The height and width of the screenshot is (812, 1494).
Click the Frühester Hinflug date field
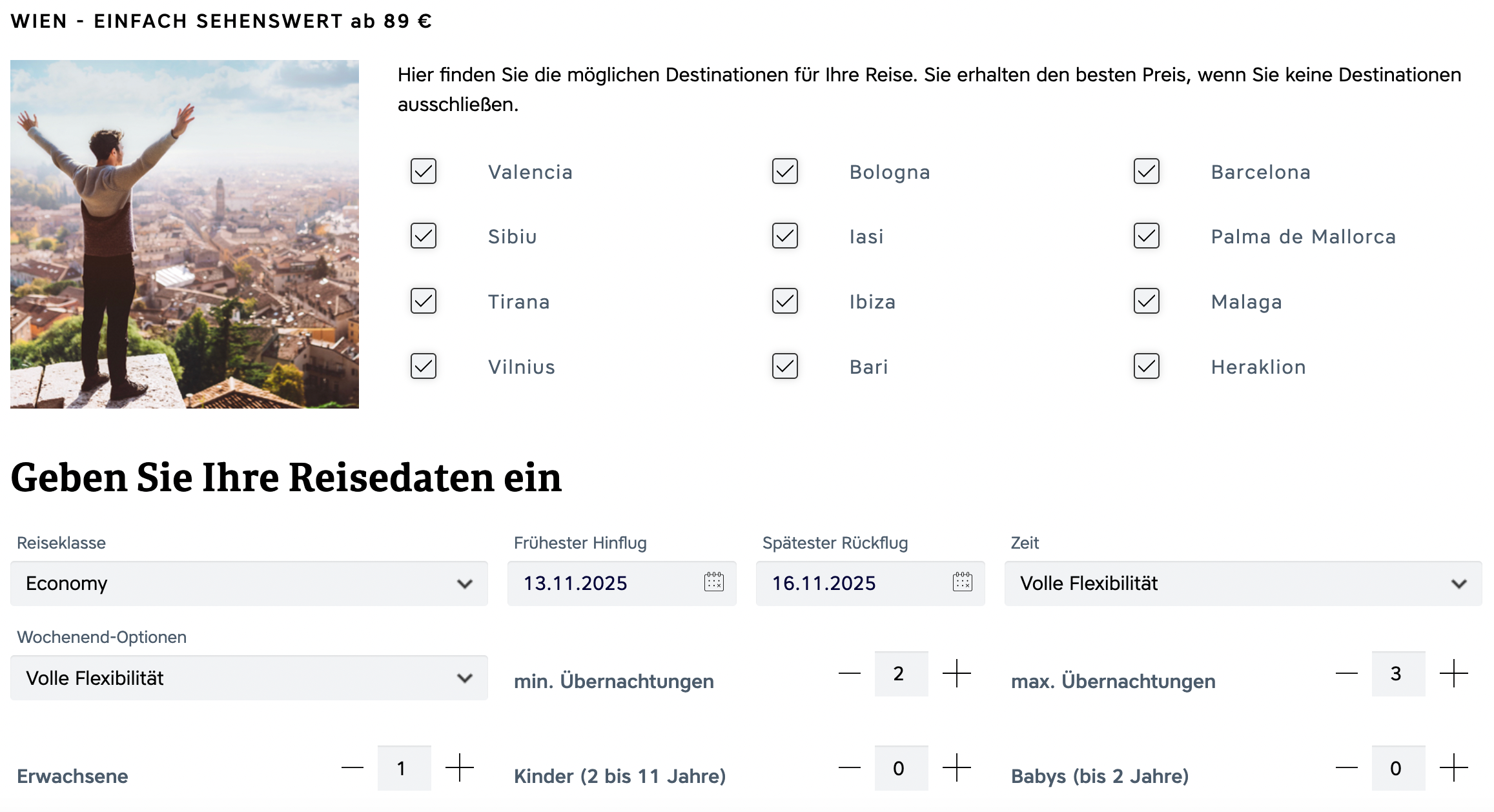(x=607, y=584)
